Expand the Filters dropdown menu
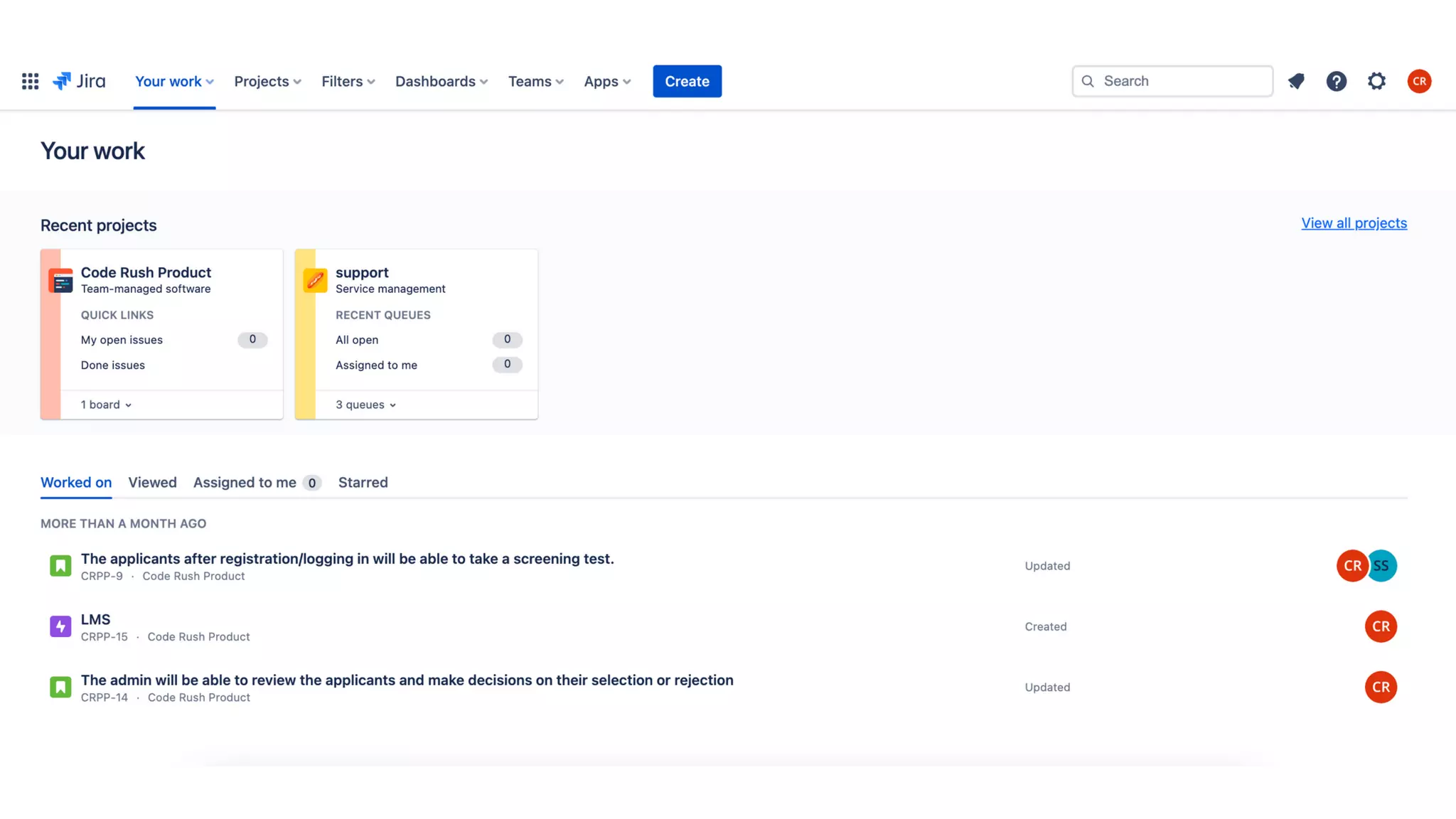 348,81
